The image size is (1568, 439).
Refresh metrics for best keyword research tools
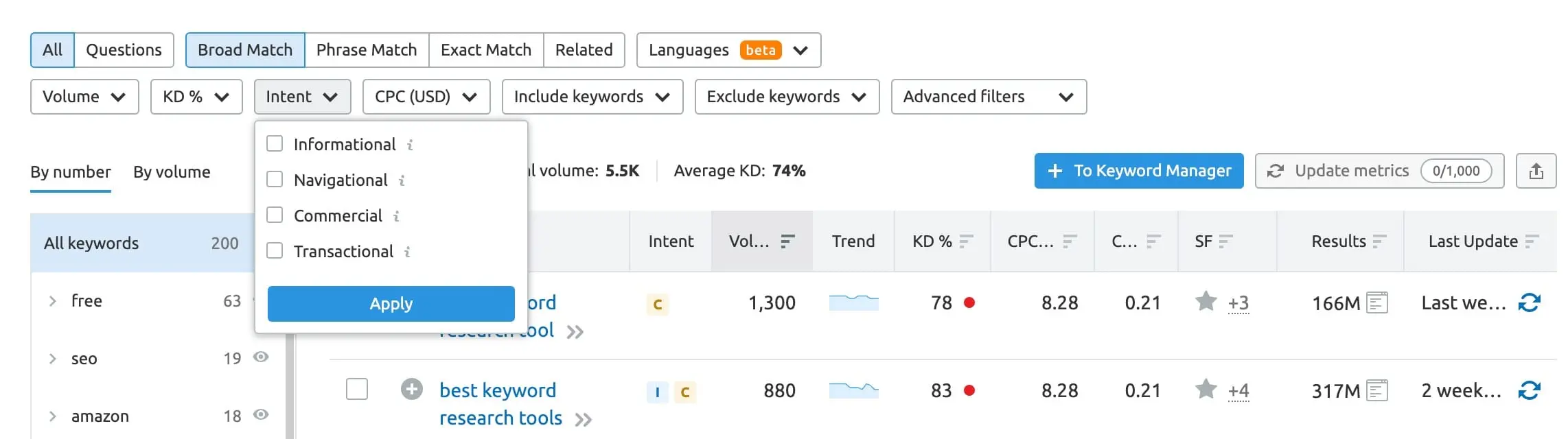pyautogui.click(x=1530, y=390)
